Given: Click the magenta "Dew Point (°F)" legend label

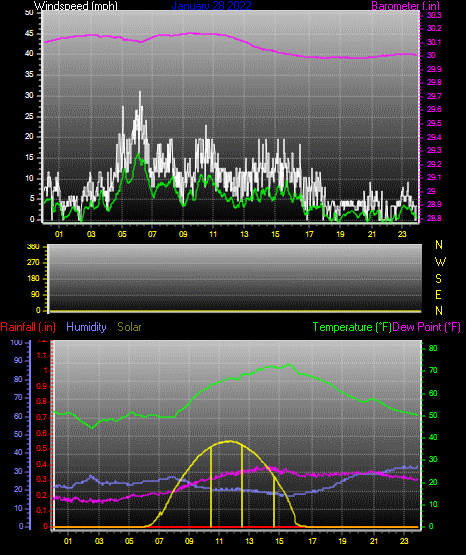Looking at the screenshot, I should point(427,327).
